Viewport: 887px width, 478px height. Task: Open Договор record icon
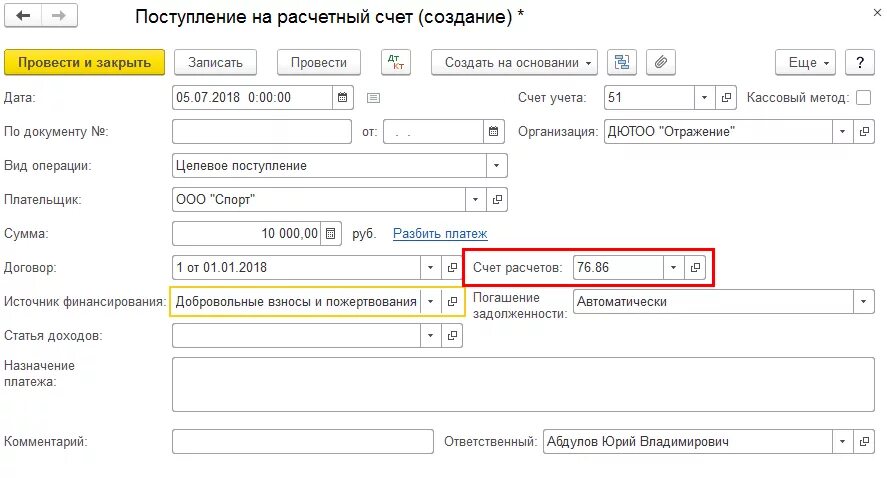pyautogui.click(x=452, y=267)
